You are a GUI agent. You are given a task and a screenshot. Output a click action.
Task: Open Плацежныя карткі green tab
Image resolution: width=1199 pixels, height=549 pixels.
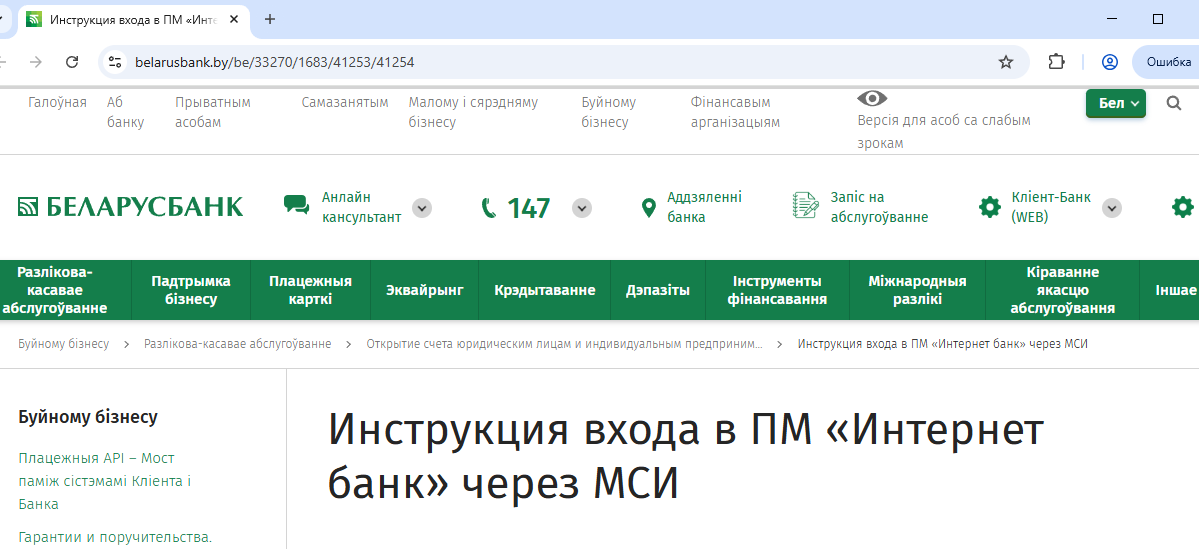click(x=310, y=291)
